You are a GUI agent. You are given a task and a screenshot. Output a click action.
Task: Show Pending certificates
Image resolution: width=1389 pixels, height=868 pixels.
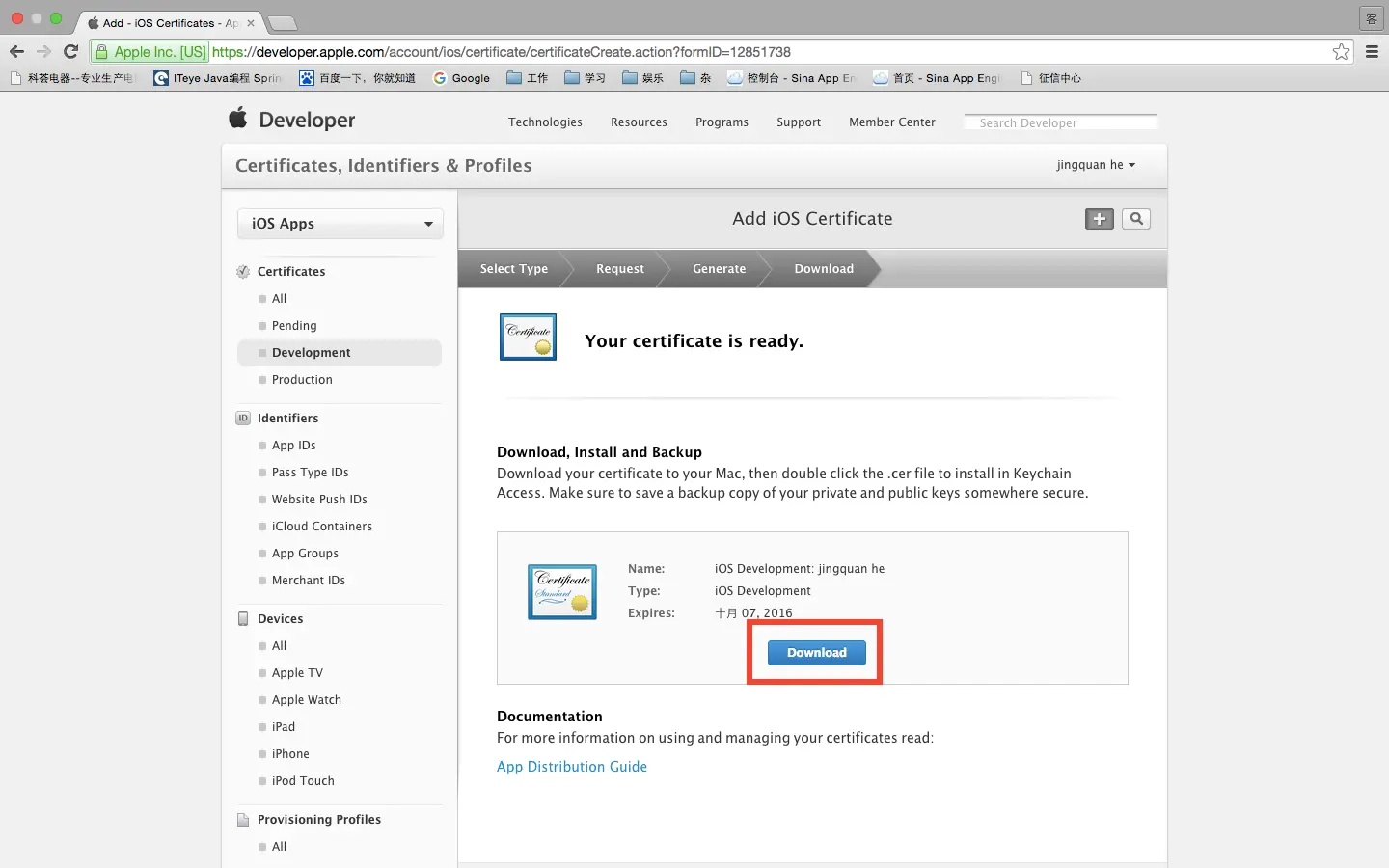(x=294, y=326)
